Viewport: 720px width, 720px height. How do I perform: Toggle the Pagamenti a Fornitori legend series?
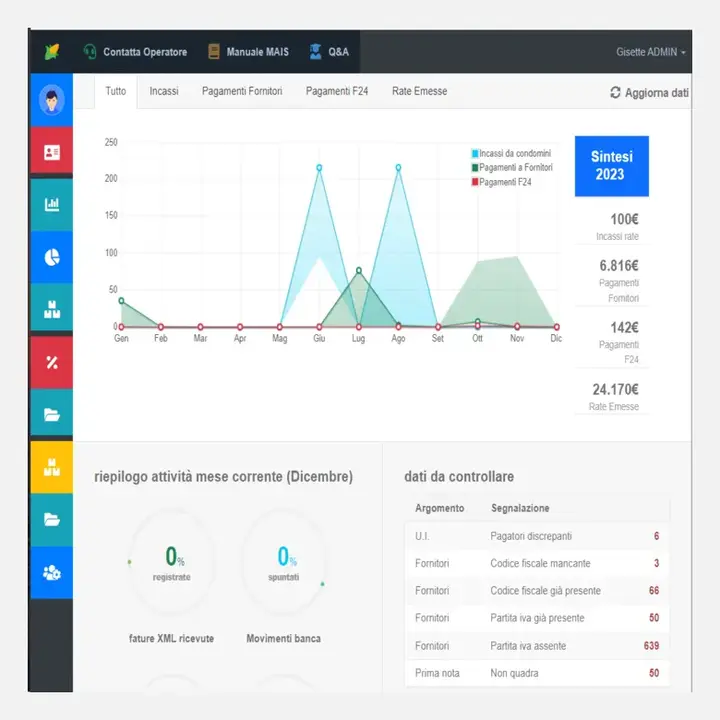[x=512, y=168]
